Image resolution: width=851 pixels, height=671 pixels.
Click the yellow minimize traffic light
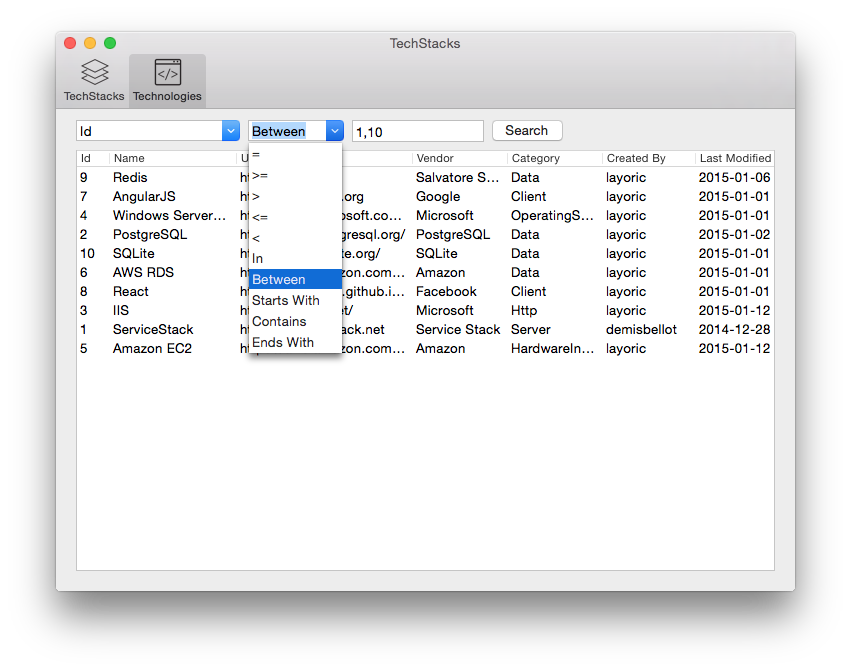tap(89, 43)
